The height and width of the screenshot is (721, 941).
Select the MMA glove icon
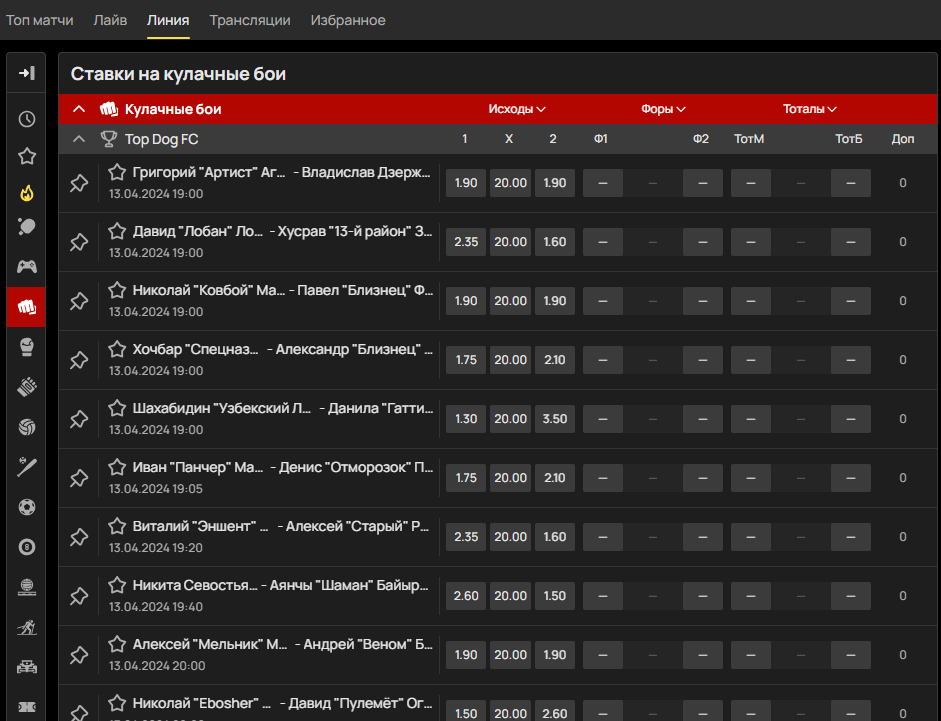pos(26,387)
